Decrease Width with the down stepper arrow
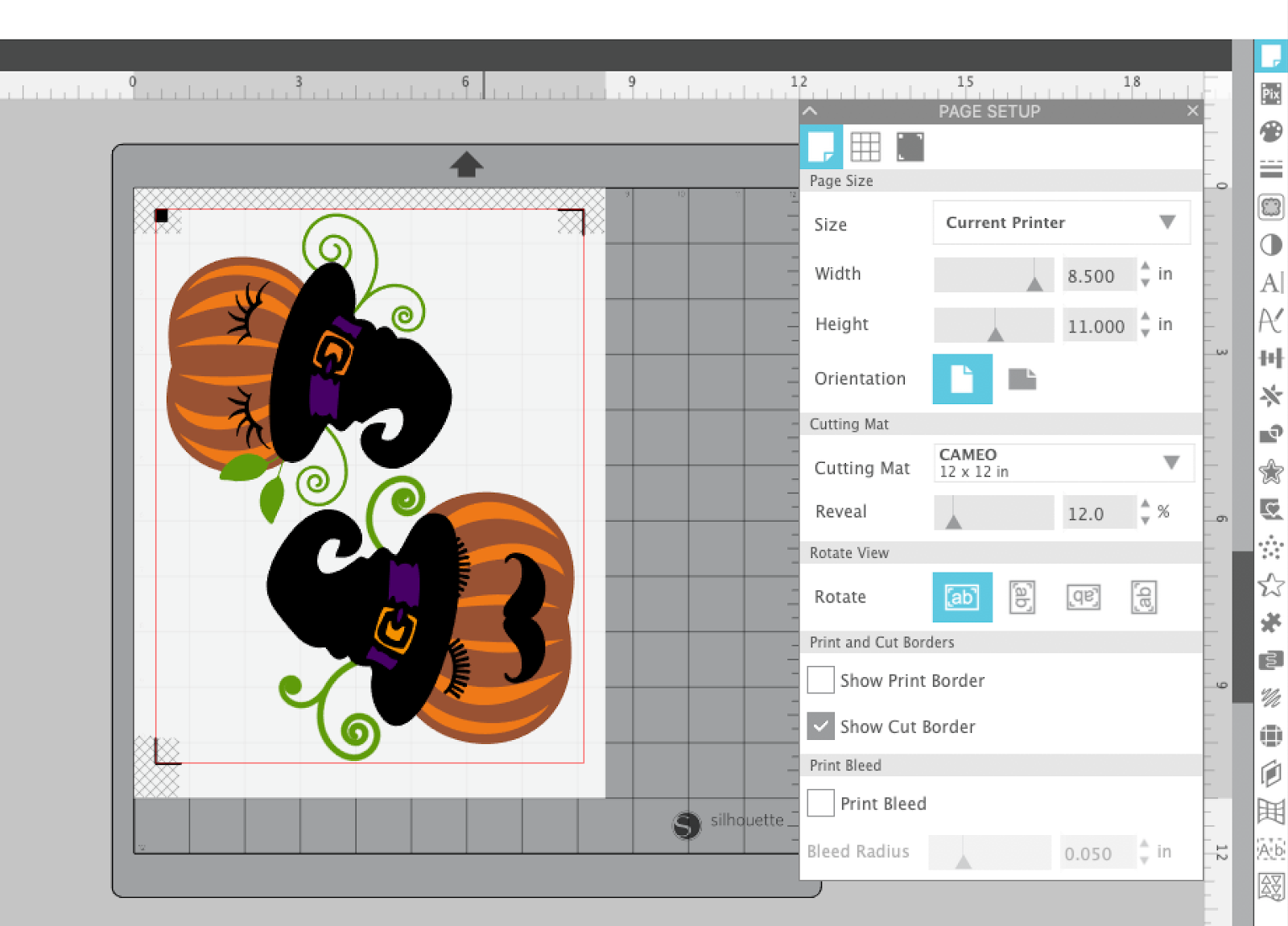The image size is (1288, 926). [1145, 283]
